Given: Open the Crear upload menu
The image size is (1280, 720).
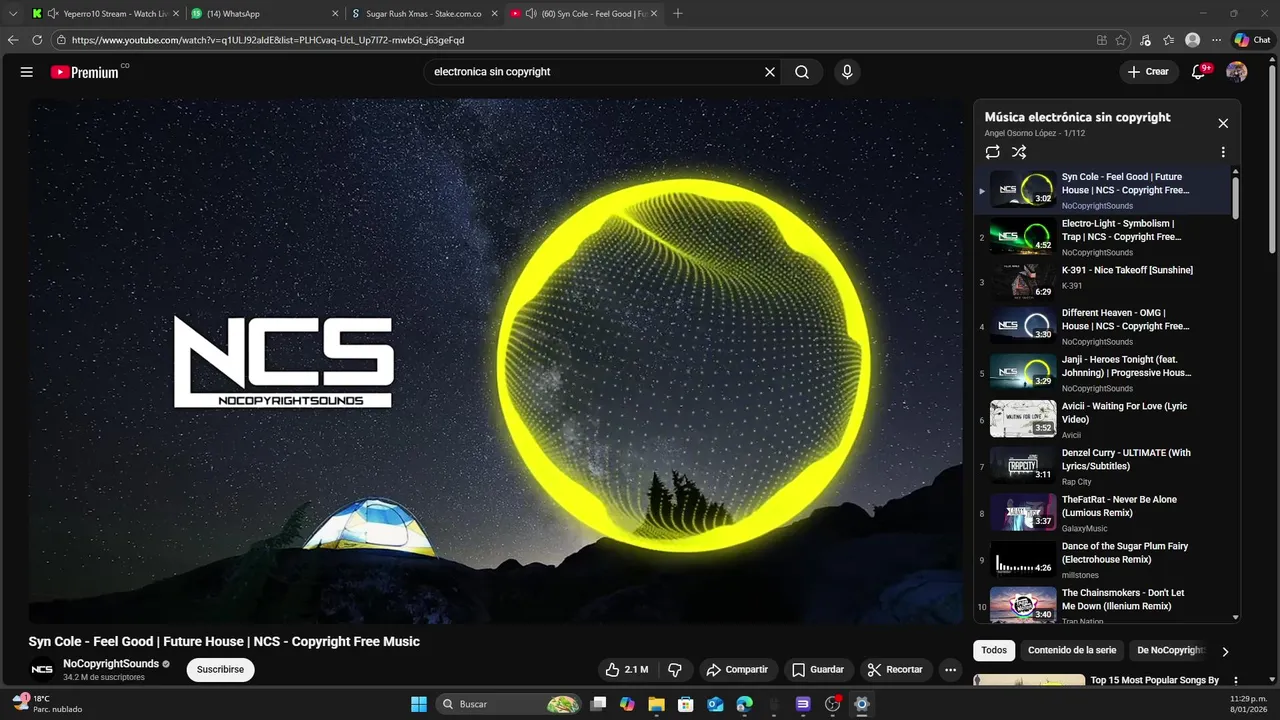Looking at the screenshot, I should coord(1148,72).
